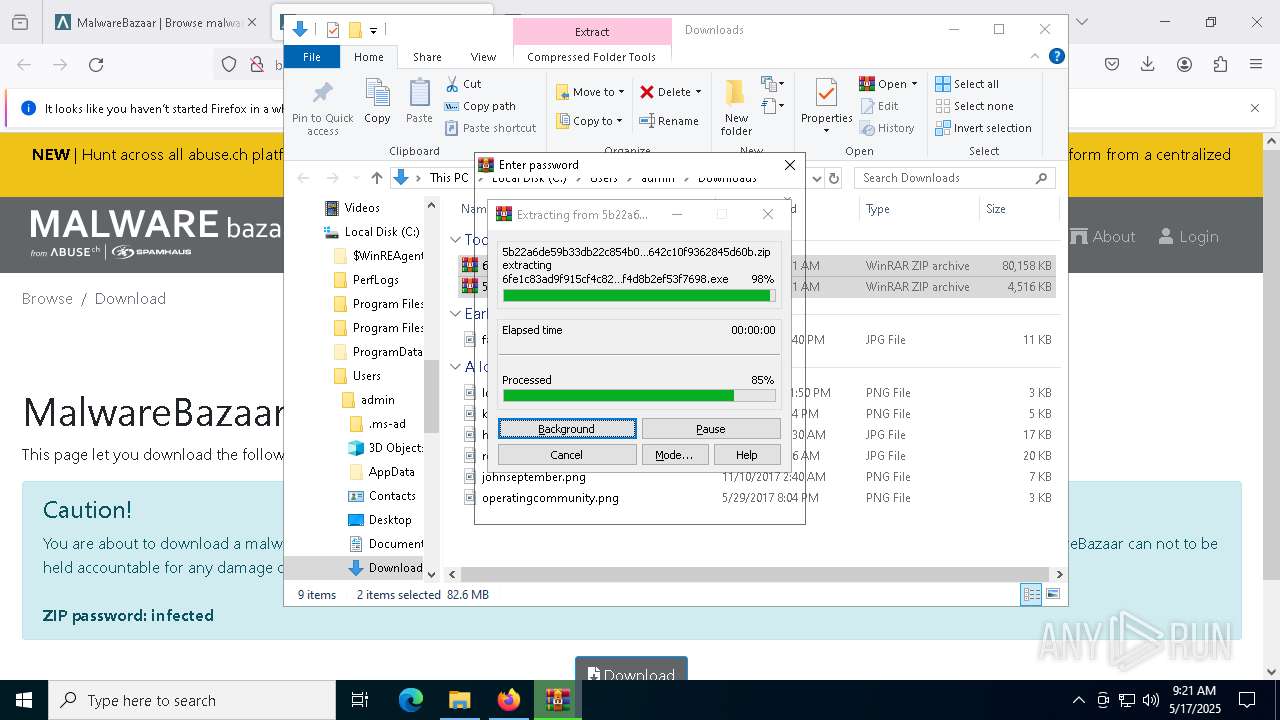Switch to Details view in status bar
1280x720 pixels.
[x=1031, y=594]
